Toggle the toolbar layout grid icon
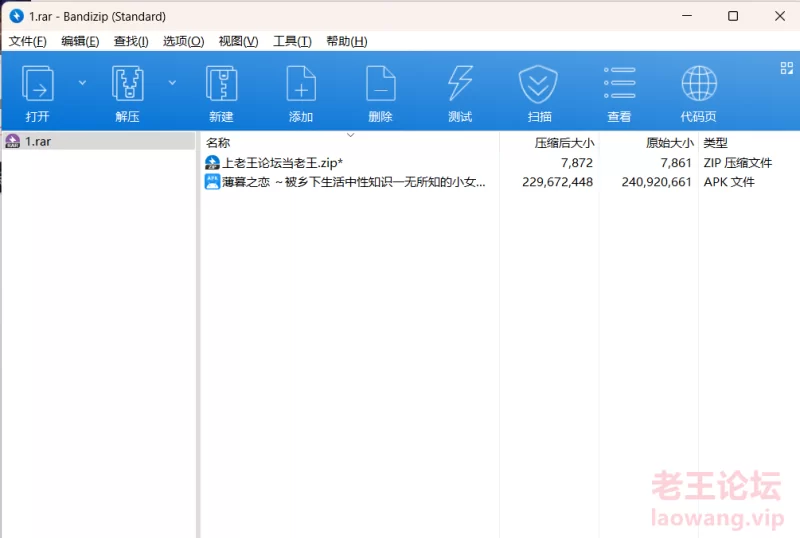The height and width of the screenshot is (538, 800). click(x=786, y=68)
